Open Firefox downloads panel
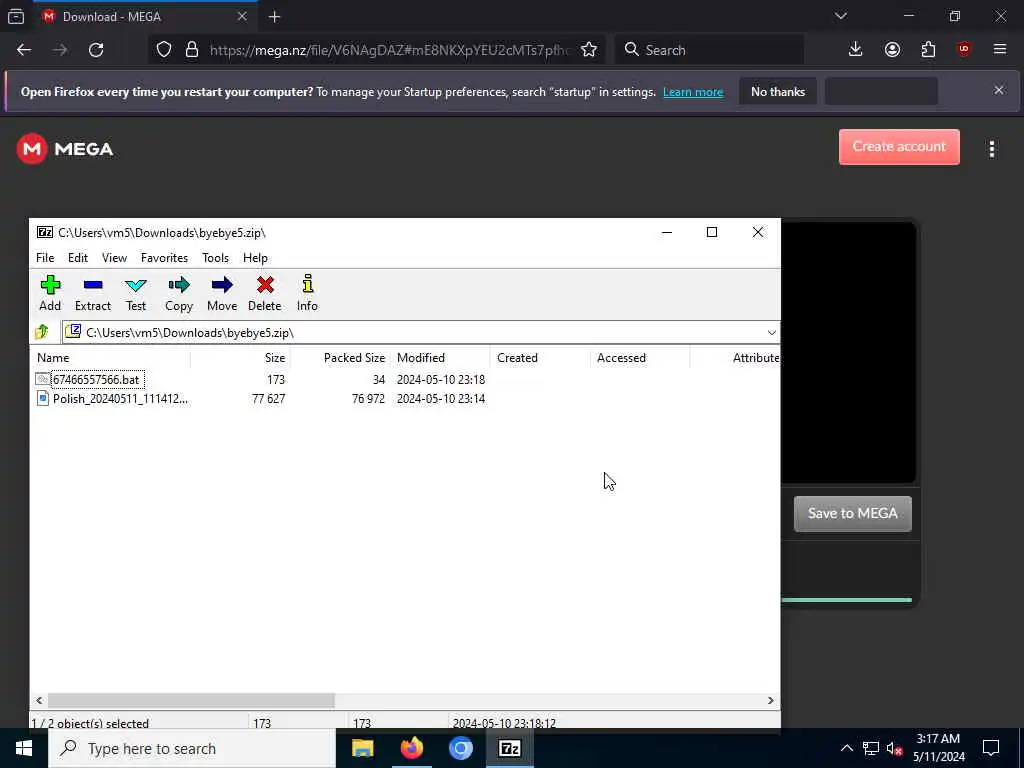This screenshot has height=768, width=1024. click(x=856, y=50)
